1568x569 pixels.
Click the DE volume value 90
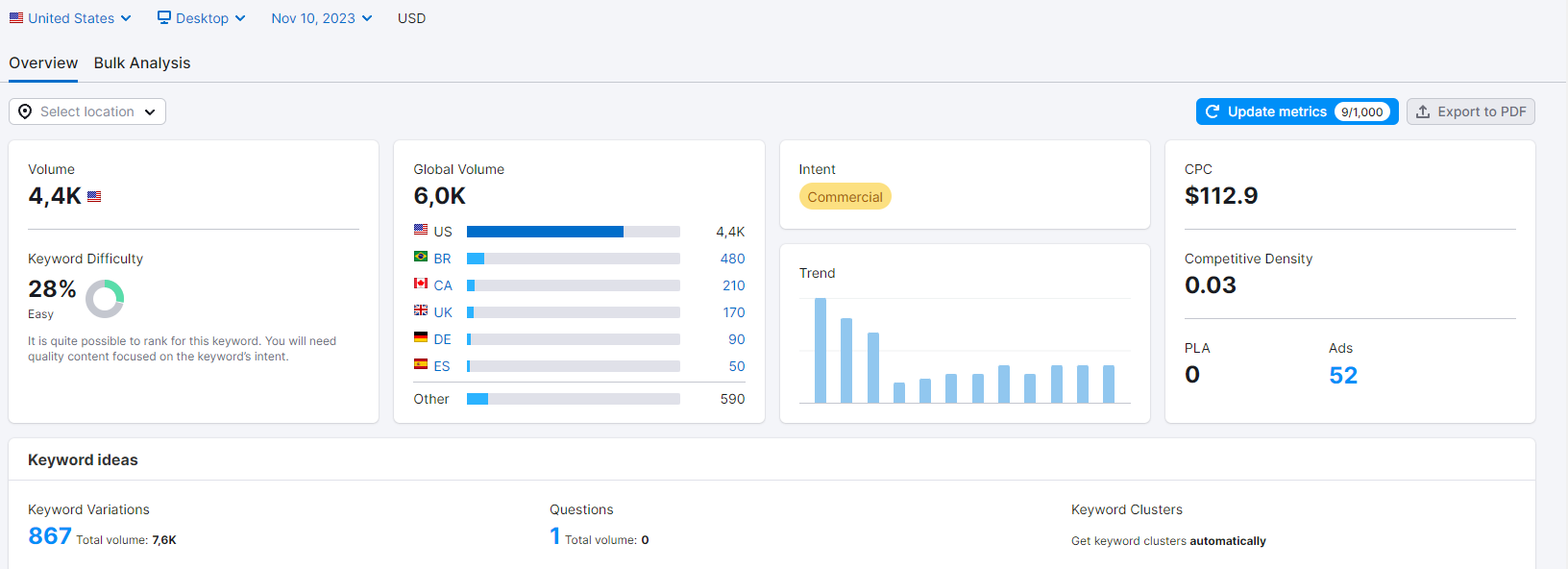[x=737, y=339]
